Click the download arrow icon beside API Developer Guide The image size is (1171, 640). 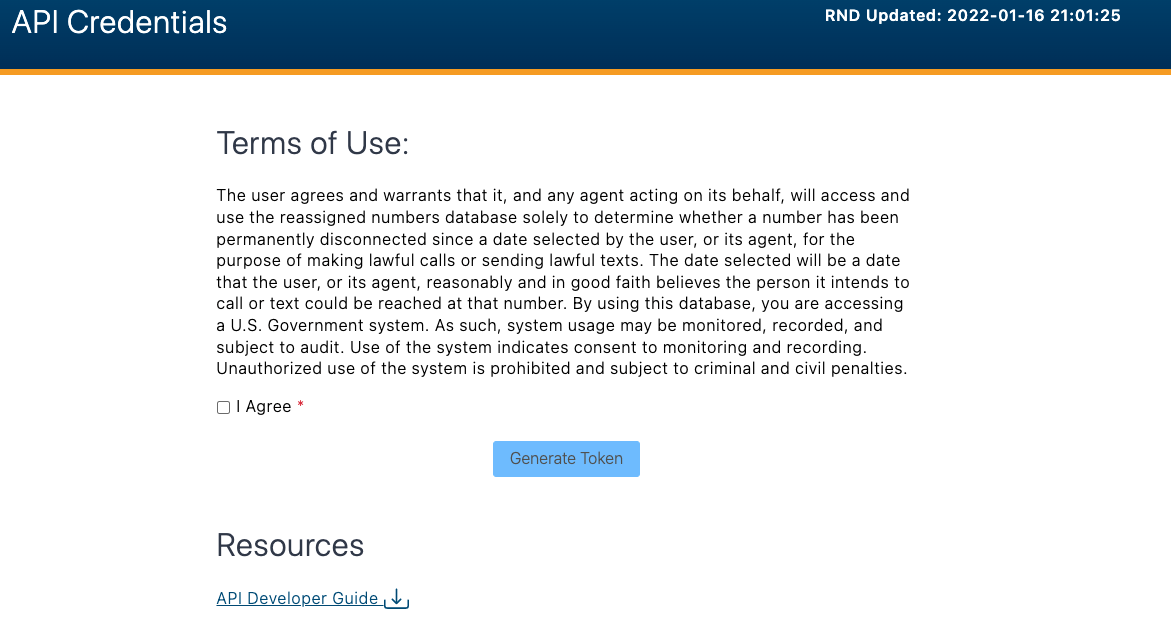(397, 598)
